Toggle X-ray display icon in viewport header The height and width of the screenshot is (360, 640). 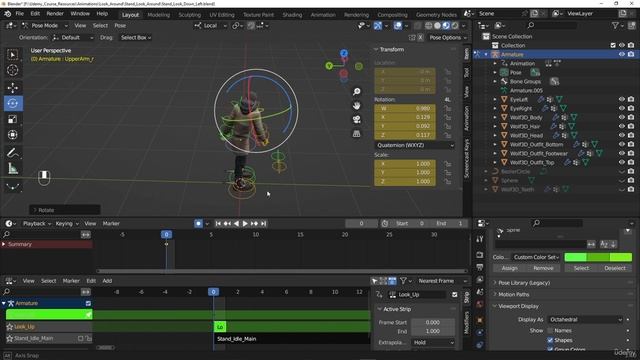click(418, 26)
